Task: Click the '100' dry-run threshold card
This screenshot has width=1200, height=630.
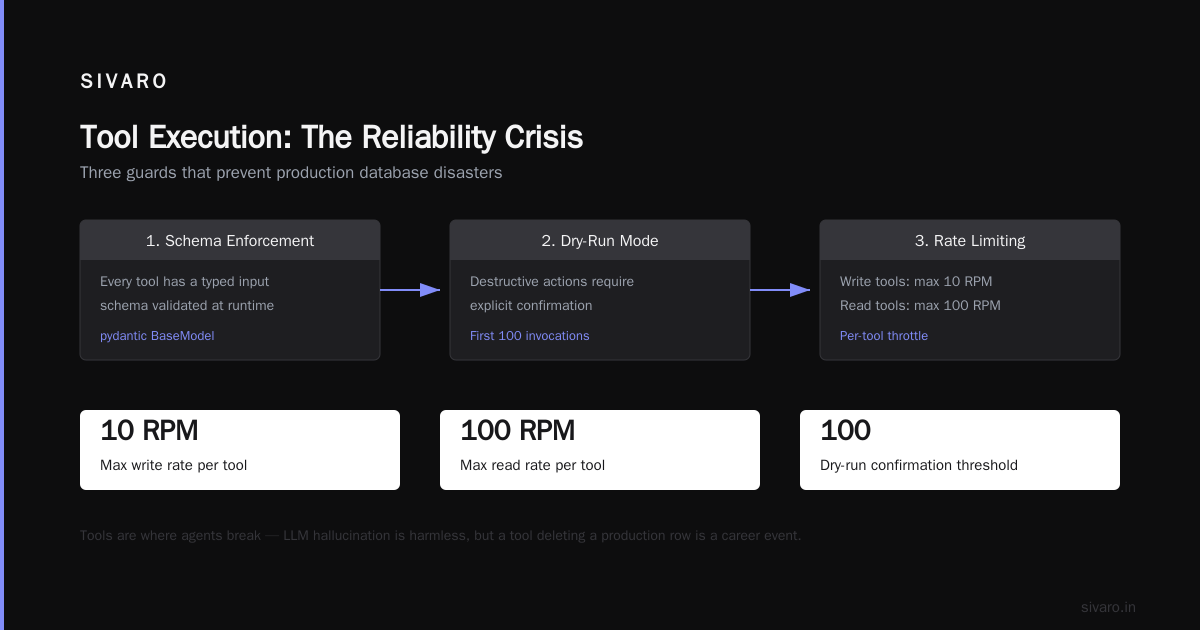Action: [x=960, y=450]
